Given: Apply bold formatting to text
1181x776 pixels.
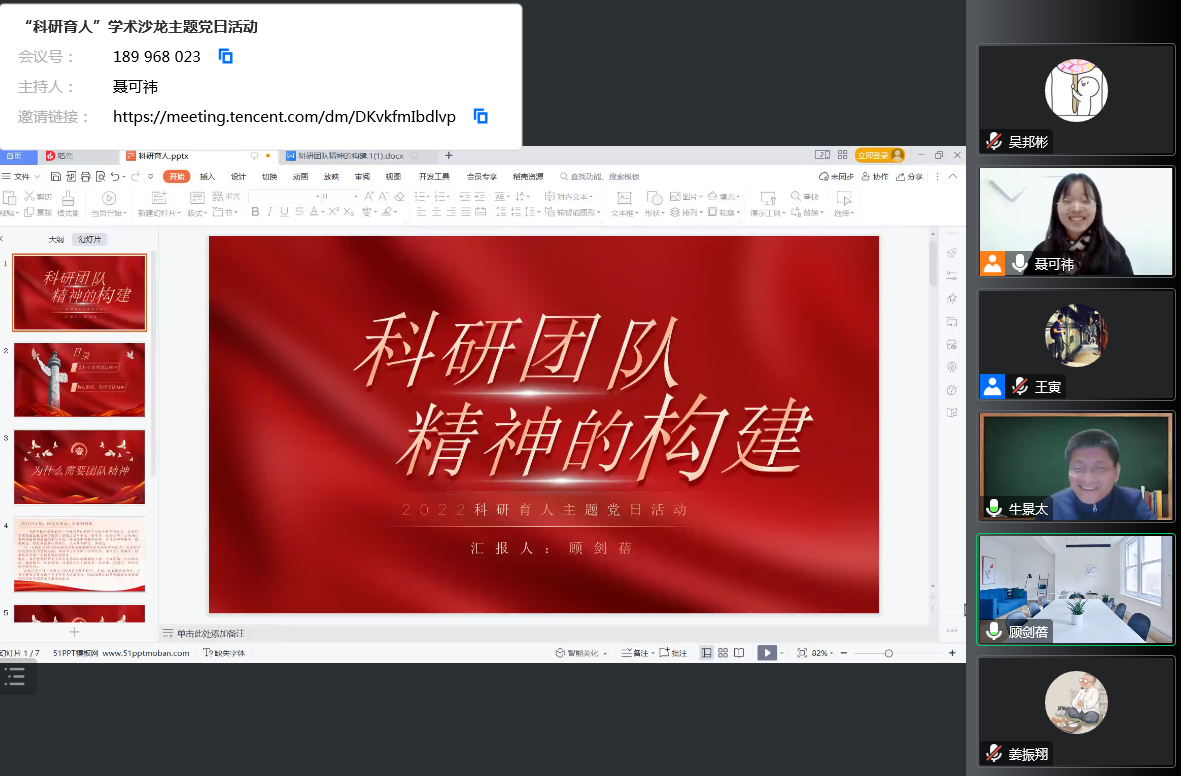Looking at the screenshot, I should pos(255,211).
